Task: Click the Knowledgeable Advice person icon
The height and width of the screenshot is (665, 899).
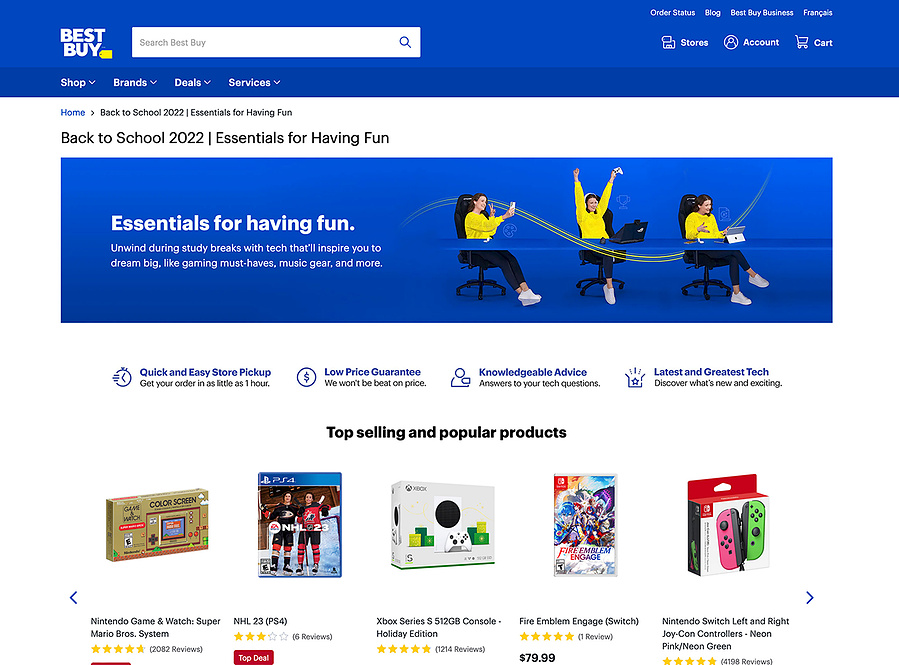Action: click(x=460, y=377)
